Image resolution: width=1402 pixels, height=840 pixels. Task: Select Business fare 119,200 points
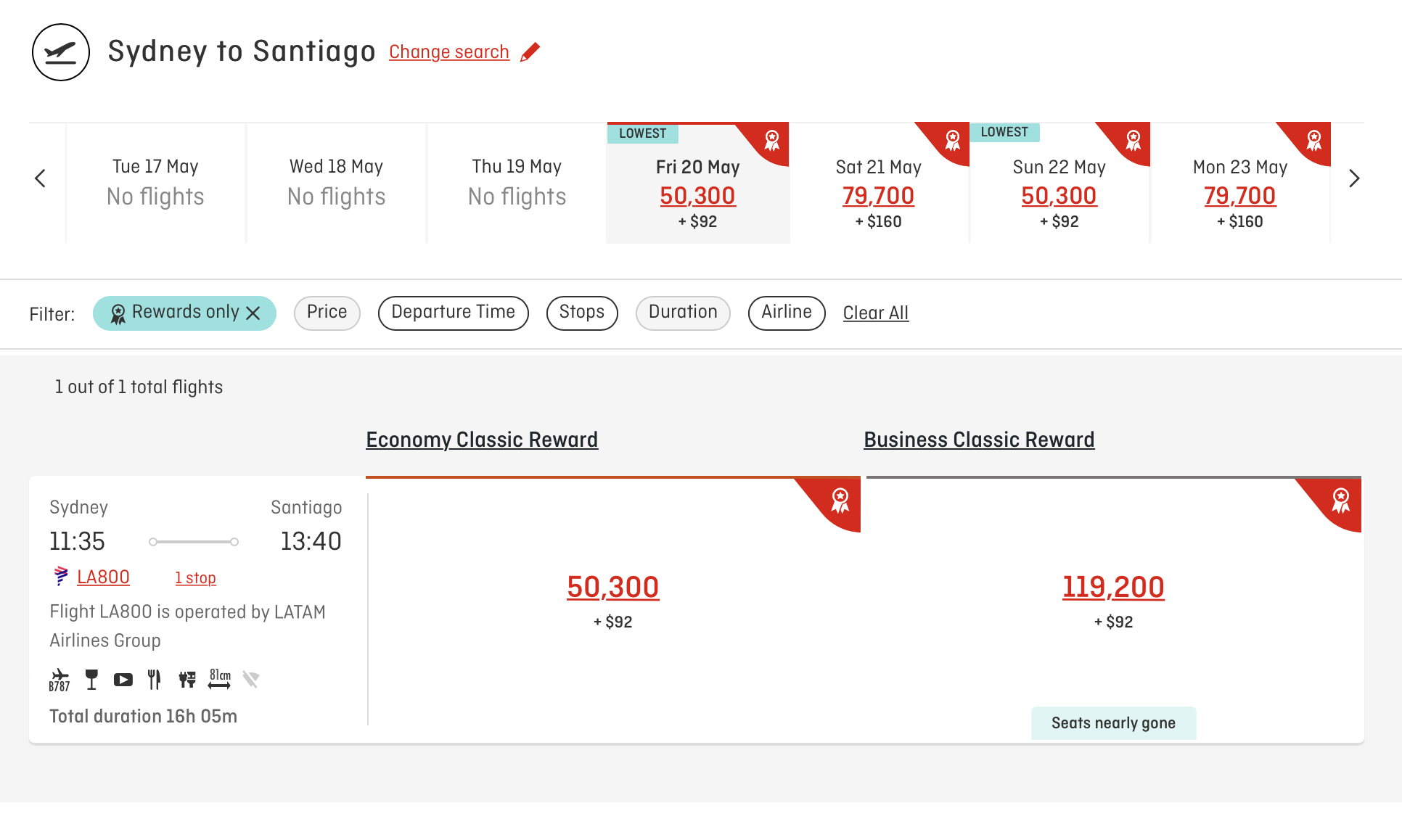[1113, 588]
